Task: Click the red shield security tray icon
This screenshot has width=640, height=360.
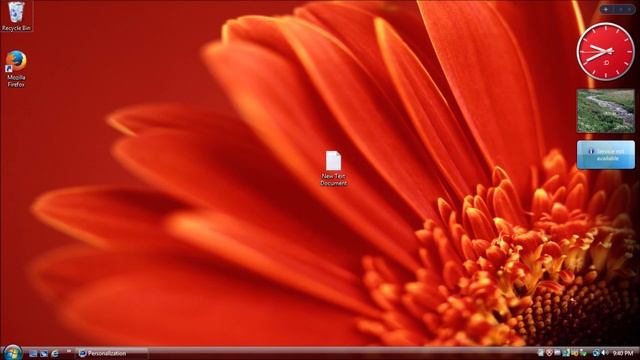Action: 549,353
